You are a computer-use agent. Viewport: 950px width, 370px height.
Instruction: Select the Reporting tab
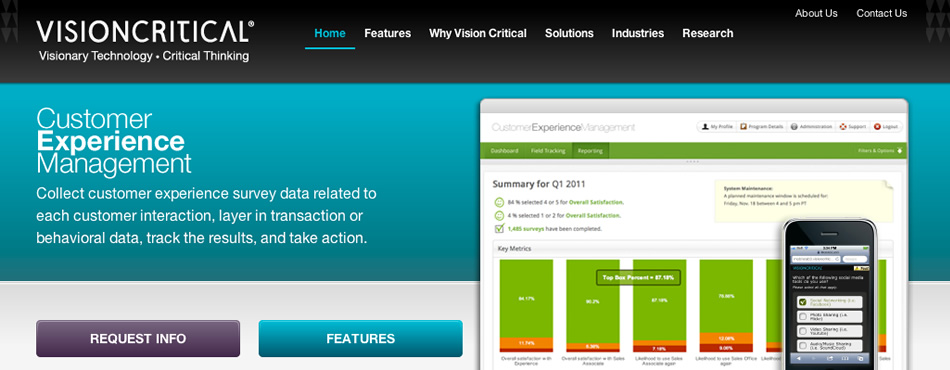pos(590,151)
